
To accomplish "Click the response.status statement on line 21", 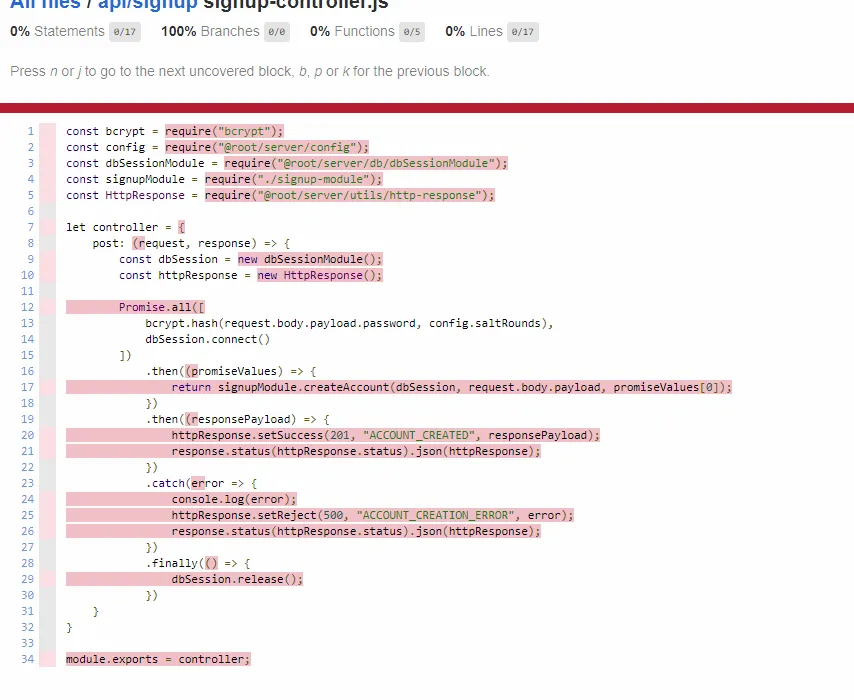I will (x=303, y=451).
